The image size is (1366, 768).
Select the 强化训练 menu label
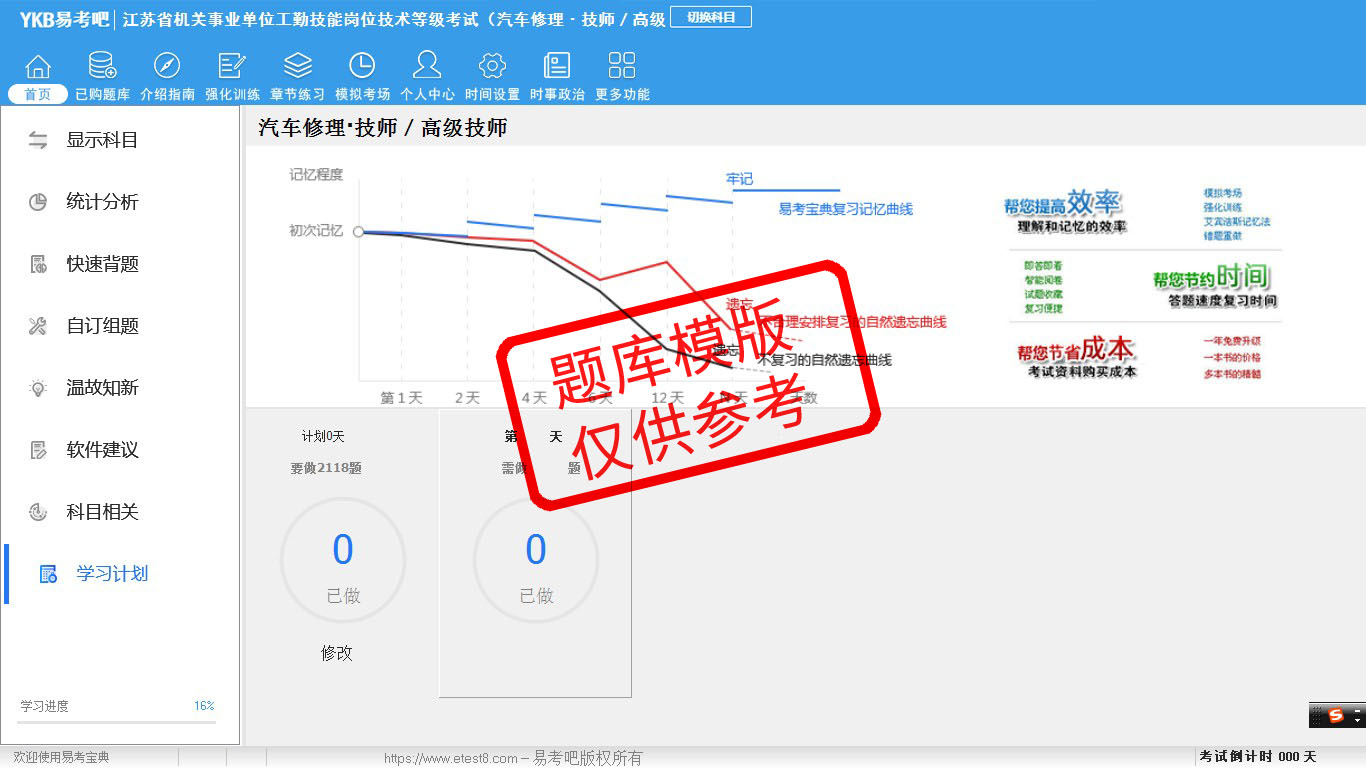pos(232,94)
